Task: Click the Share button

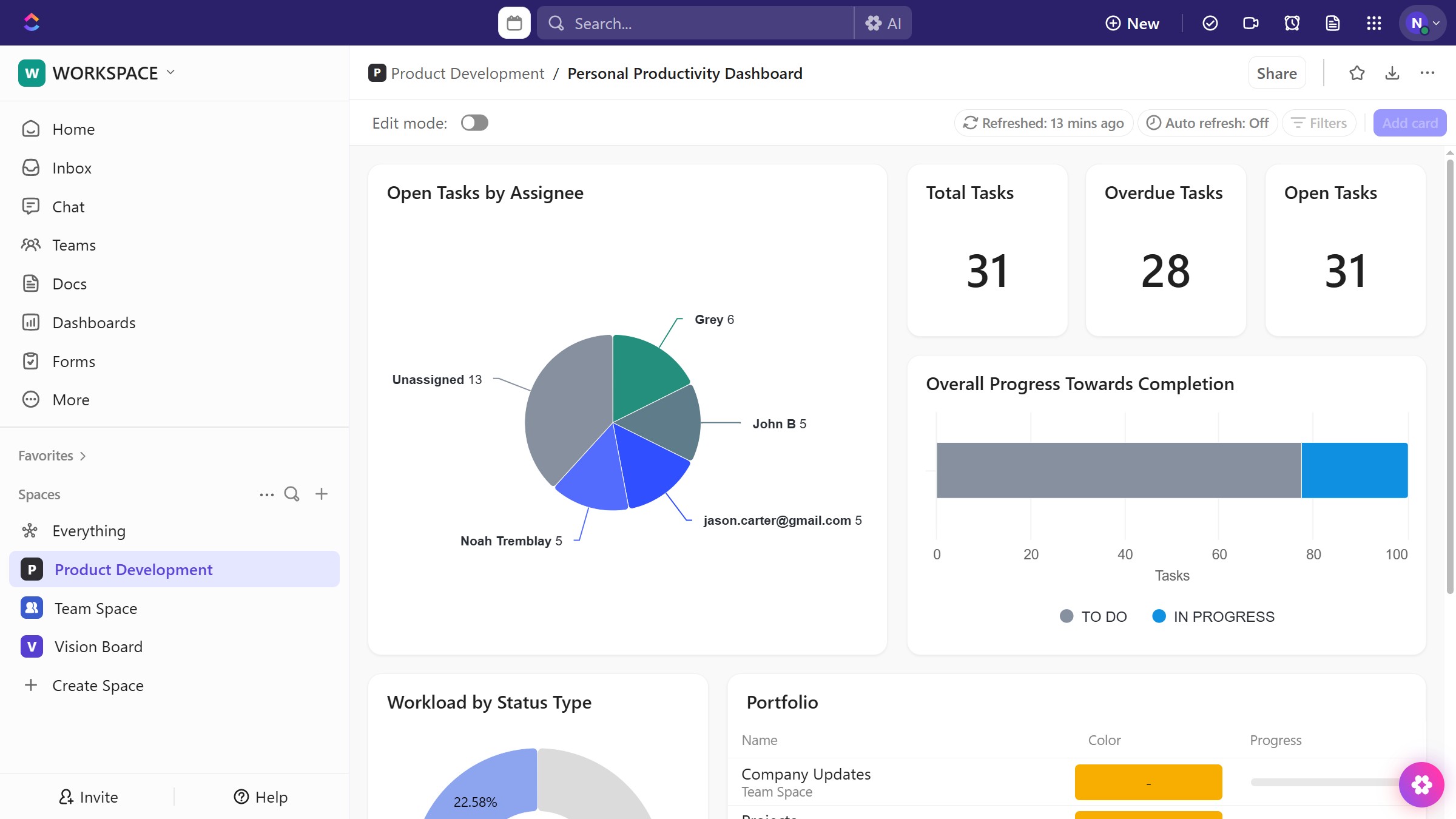Action: (1276, 73)
